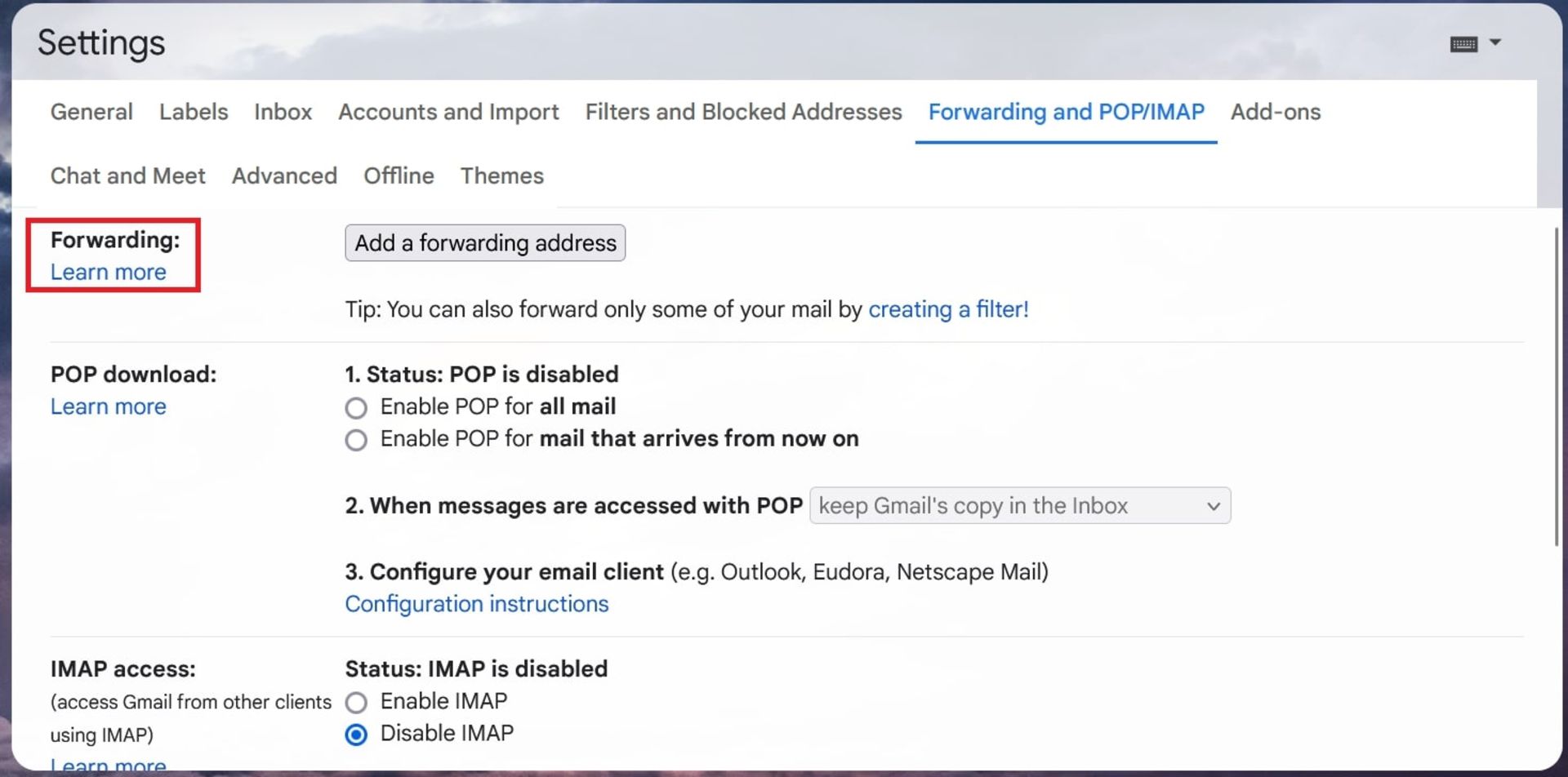Click Add a forwarding address button
Screen dimensions: 1568x777
tap(485, 243)
